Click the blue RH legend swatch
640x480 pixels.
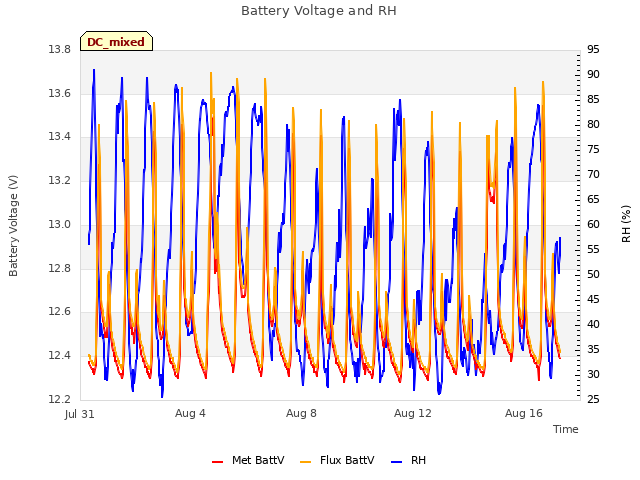pyautogui.click(x=397, y=462)
